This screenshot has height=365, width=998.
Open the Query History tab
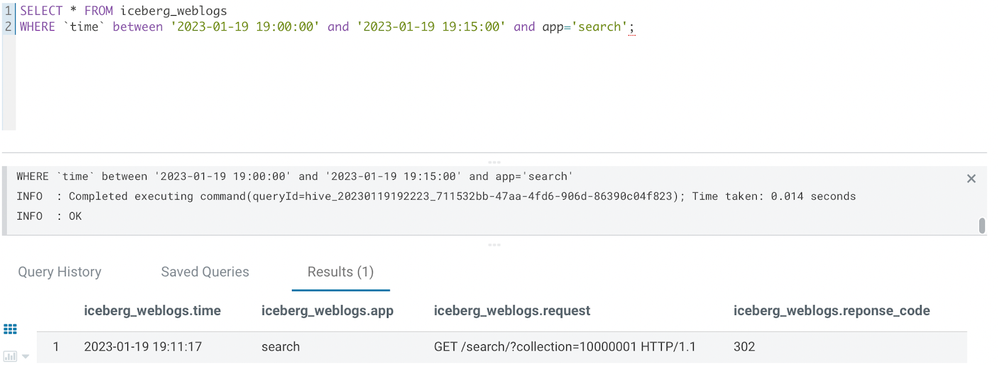[59, 272]
